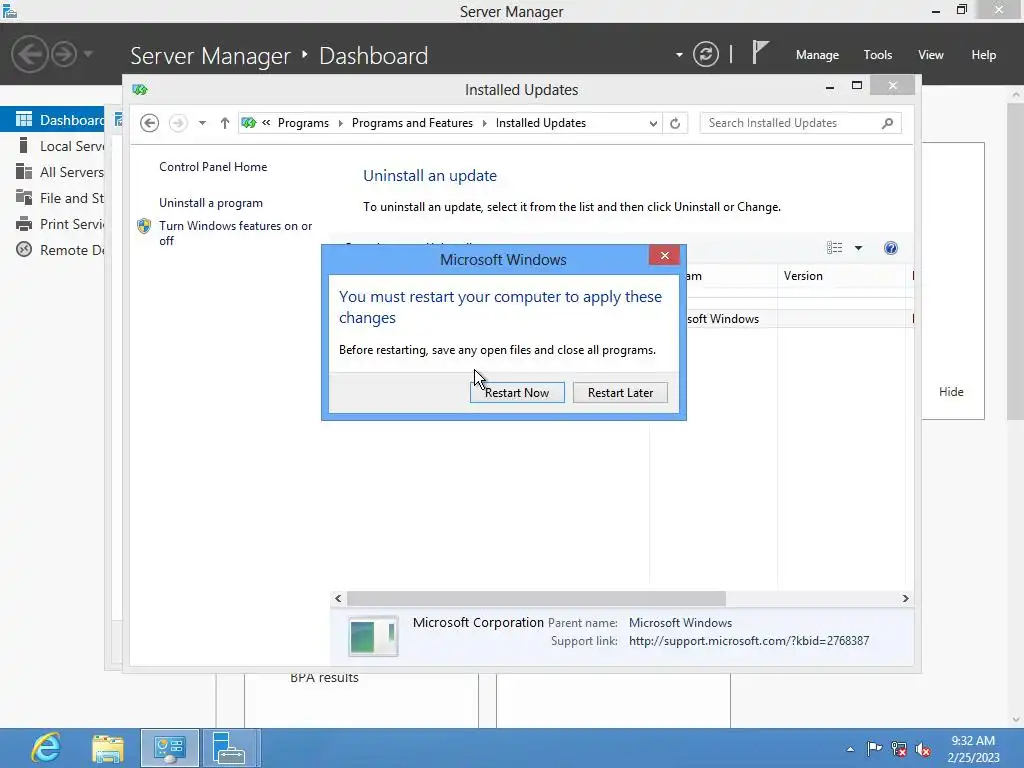Click the Print Services printer icon

(24, 224)
